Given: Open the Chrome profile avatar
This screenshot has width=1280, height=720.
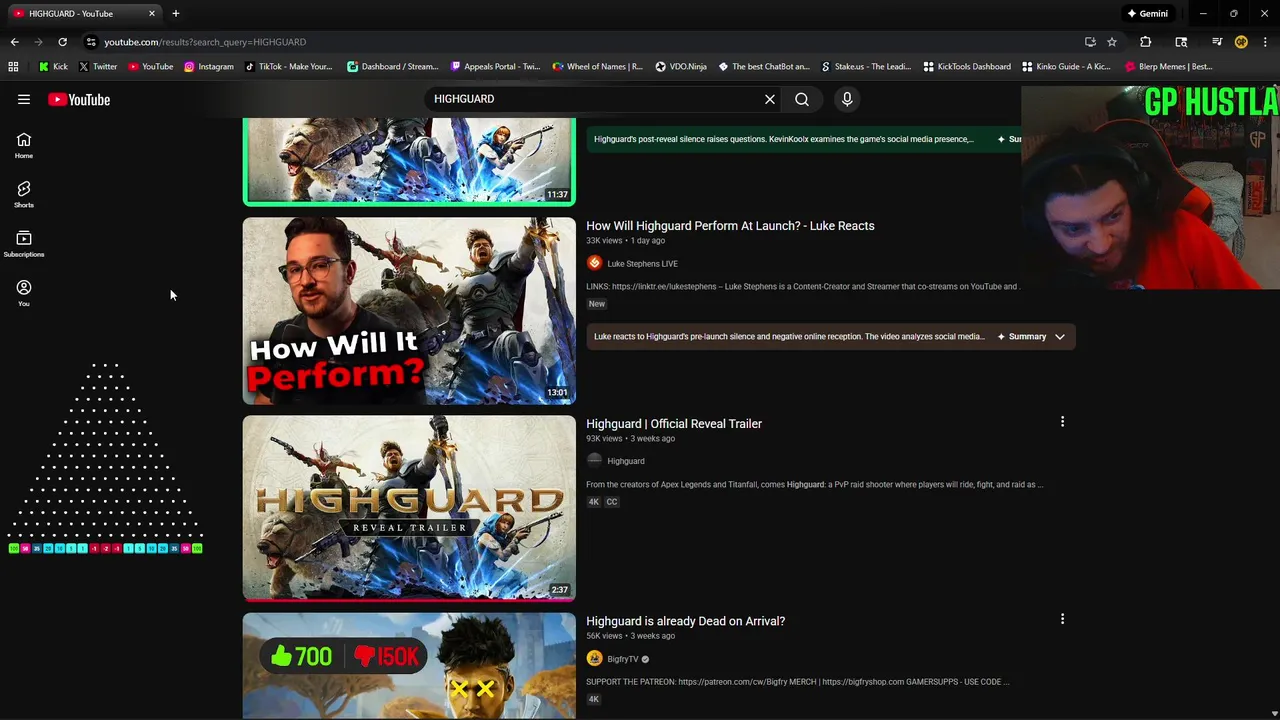Looking at the screenshot, I should [x=1241, y=42].
